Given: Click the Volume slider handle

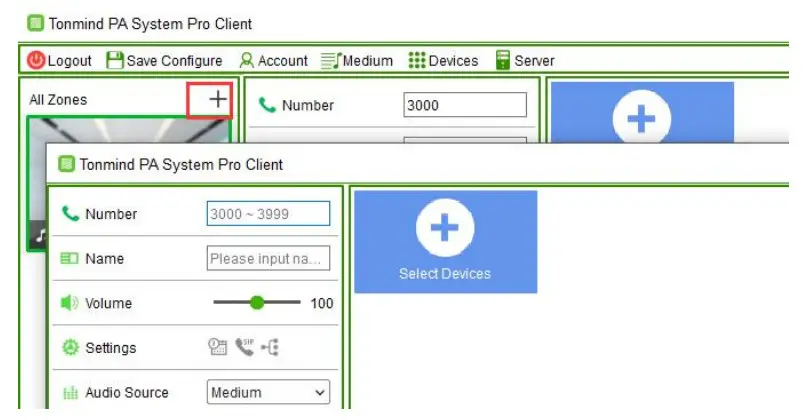Looking at the screenshot, I should pos(256,302).
